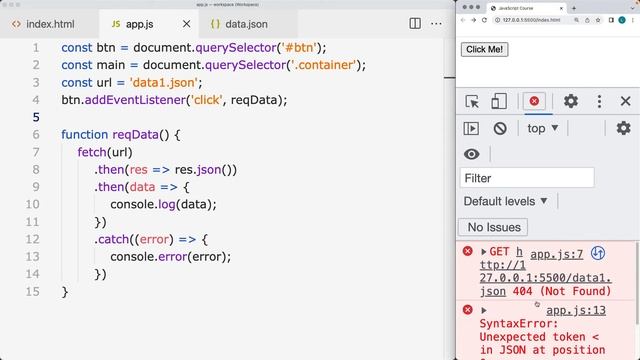
Task: Open console settings gear
Action: tap(623, 128)
